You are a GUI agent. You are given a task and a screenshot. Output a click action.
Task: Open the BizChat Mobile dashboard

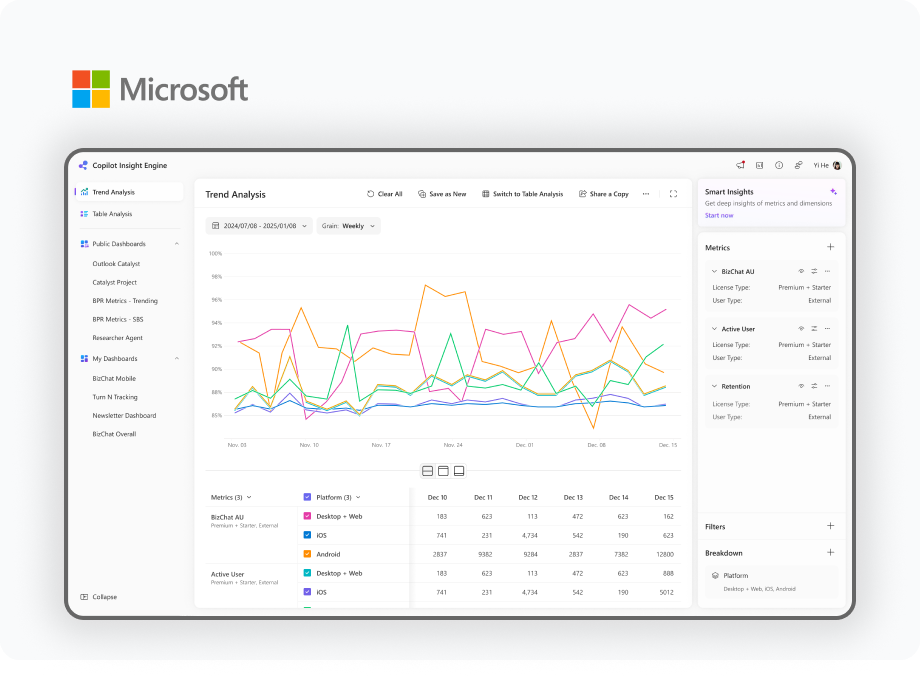coord(114,378)
